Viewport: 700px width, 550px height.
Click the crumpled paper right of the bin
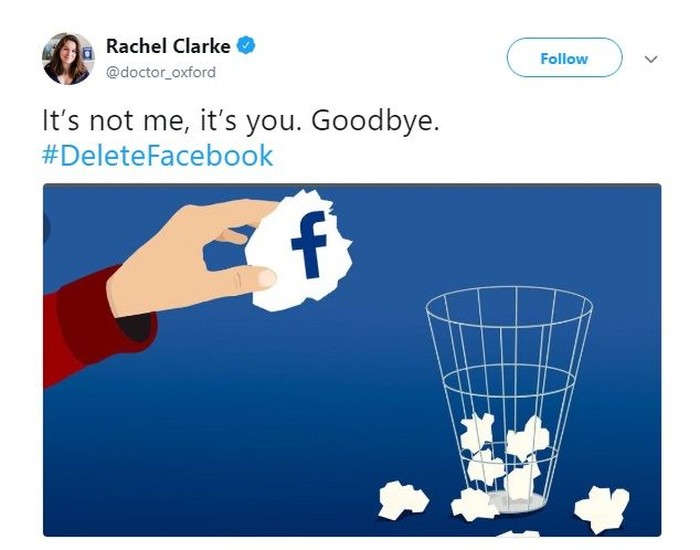(602, 505)
